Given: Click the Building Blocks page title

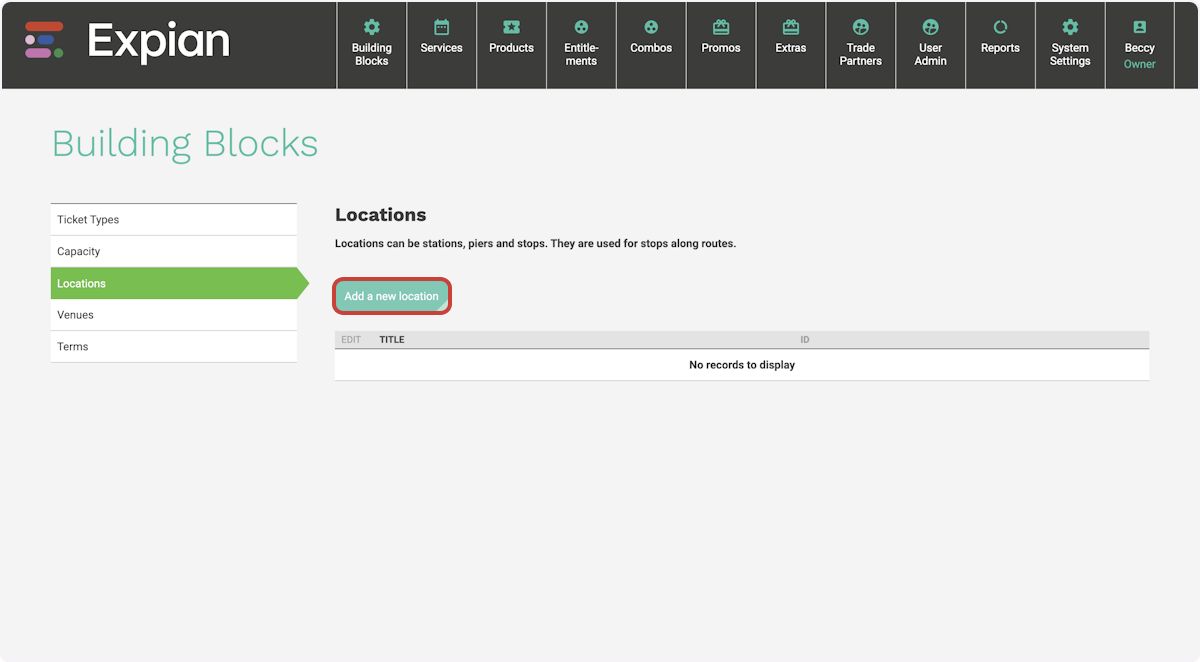Looking at the screenshot, I should point(185,144).
